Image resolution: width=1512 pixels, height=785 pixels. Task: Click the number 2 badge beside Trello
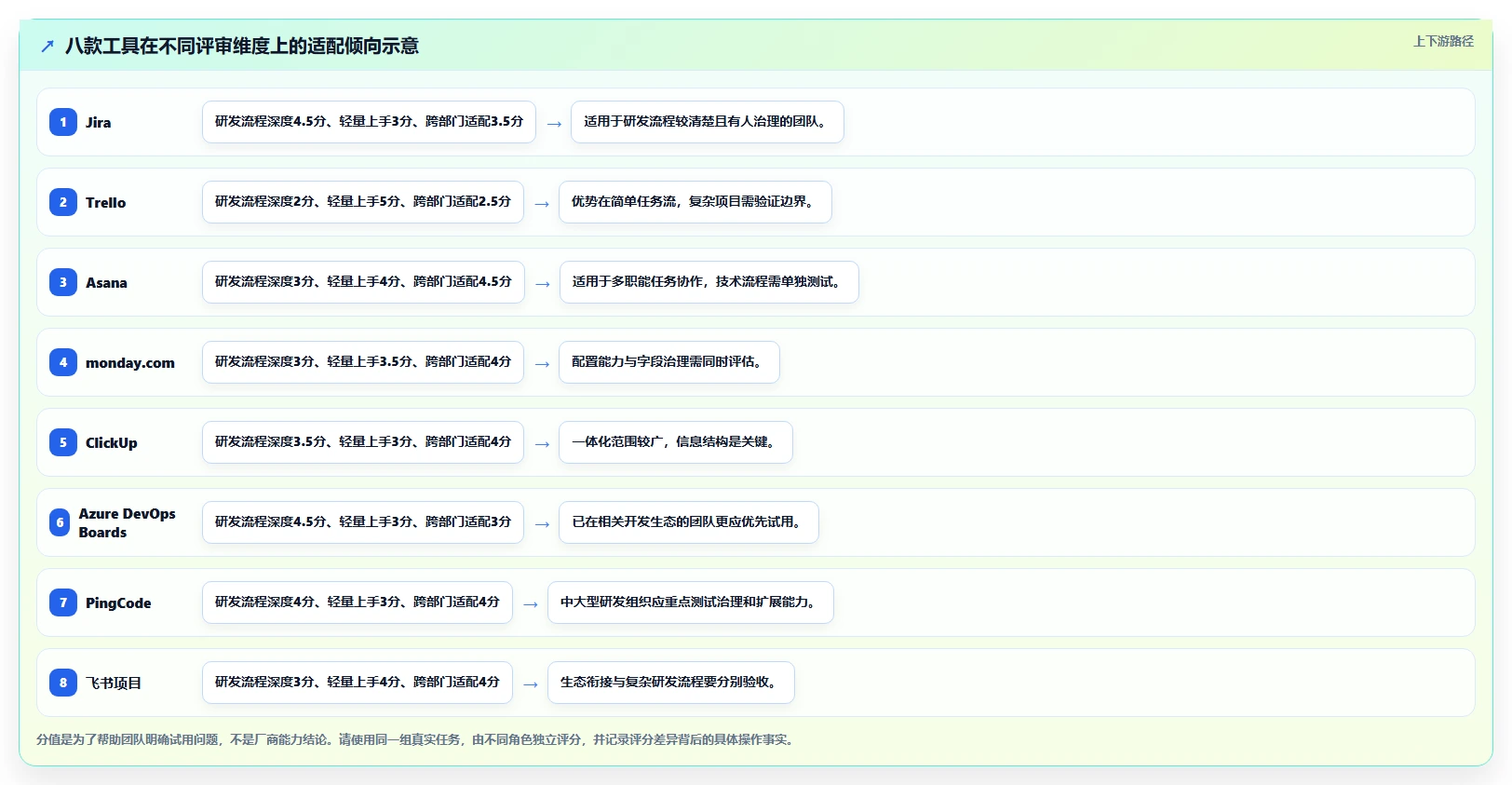[63, 202]
